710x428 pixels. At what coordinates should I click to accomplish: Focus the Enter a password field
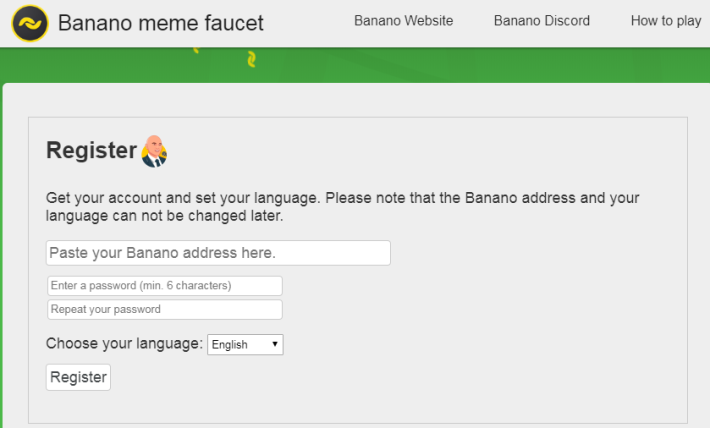[165, 286]
